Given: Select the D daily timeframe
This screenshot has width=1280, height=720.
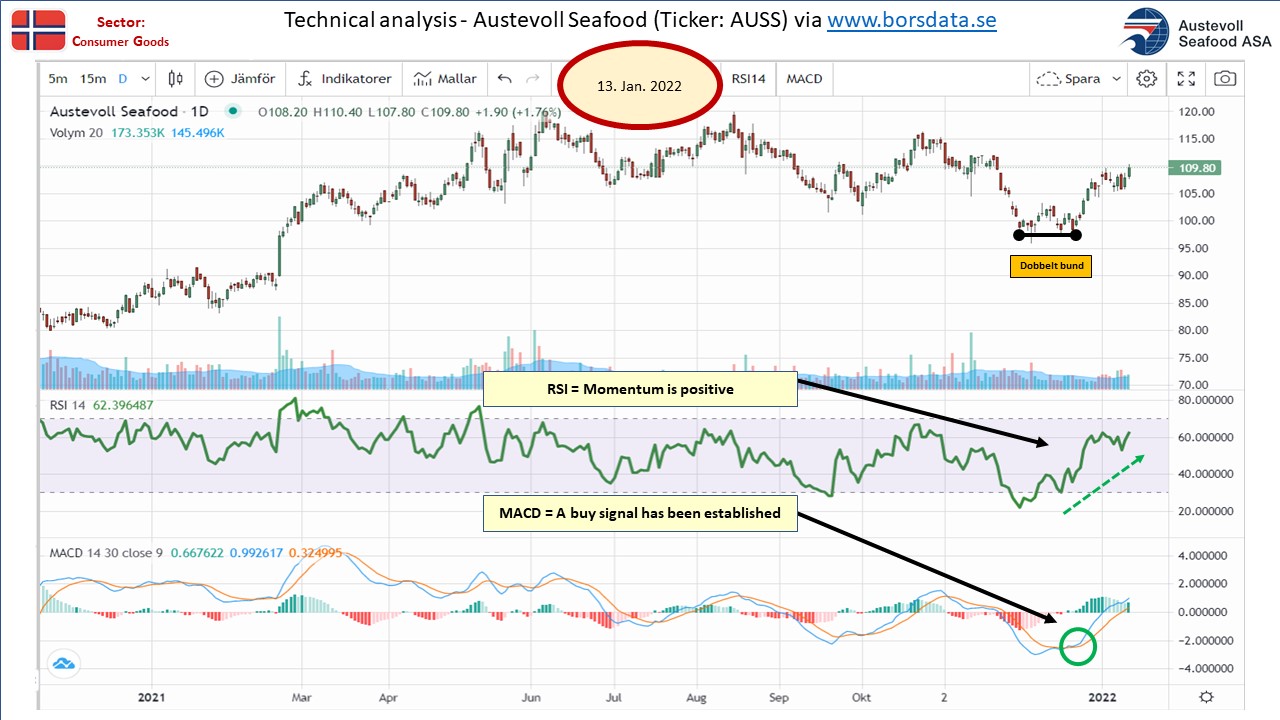Looking at the screenshot, I should pyautogui.click(x=123, y=79).
